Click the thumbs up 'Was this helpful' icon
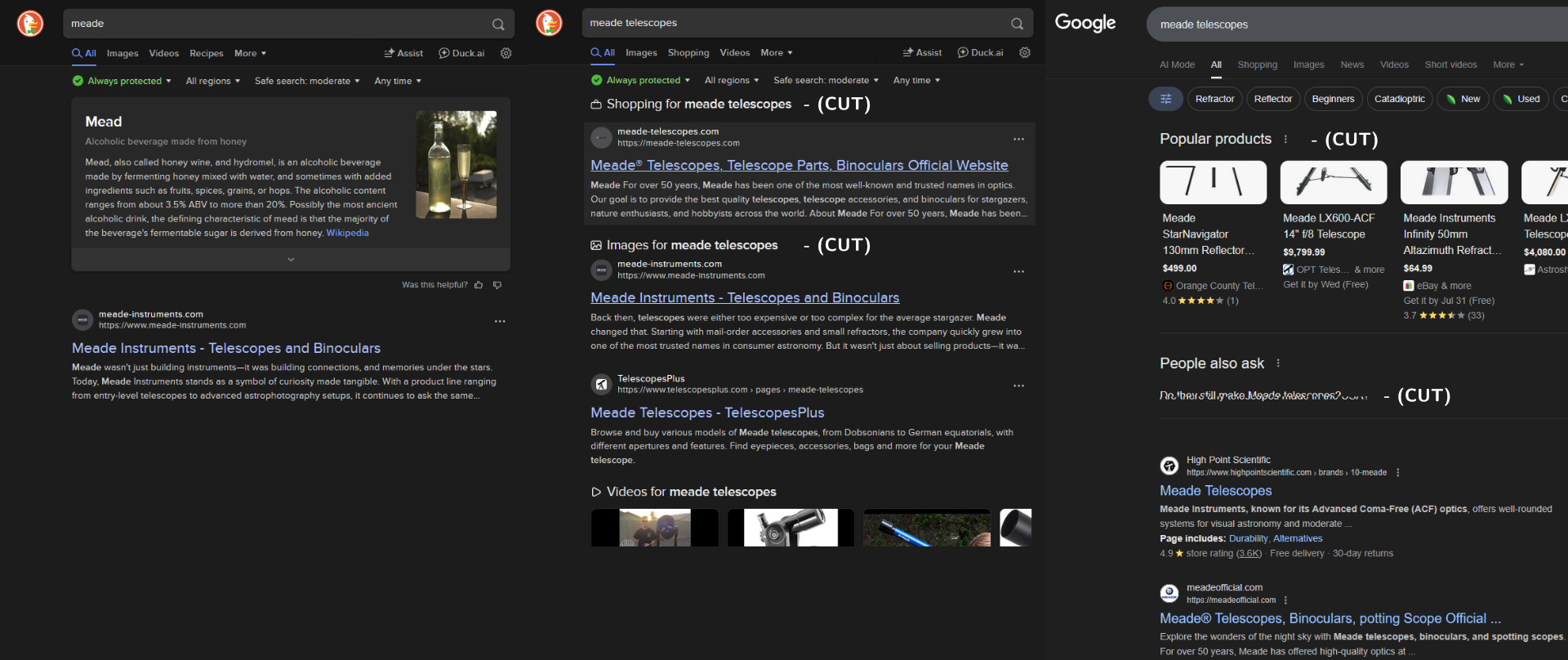The height and width of the screenshot is (660, 1568). [x=479, y=285]
